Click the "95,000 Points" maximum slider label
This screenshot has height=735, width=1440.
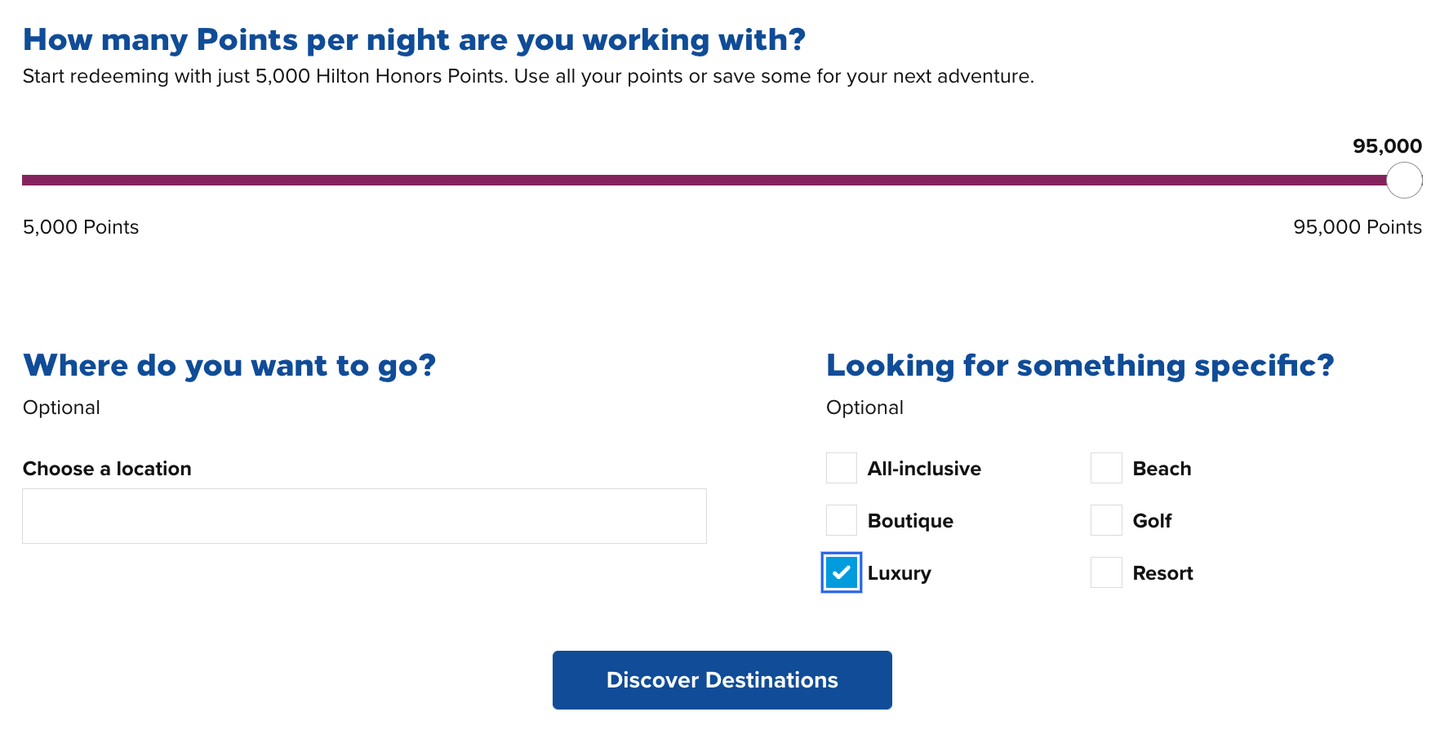click(1357, 227)
